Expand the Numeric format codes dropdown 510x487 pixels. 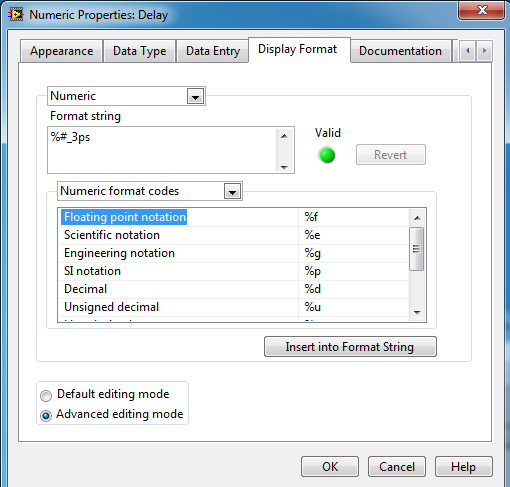tap(232, 192)
